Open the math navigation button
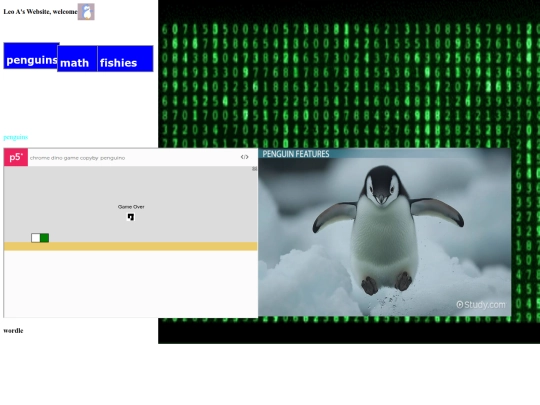 (77, 59)
